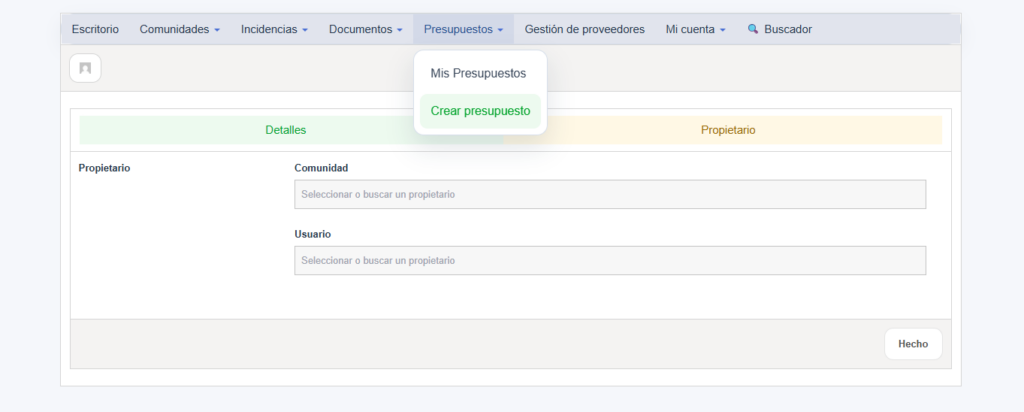Image resolution: width=1024 pixels, height=412 pixels.
Task: Open Gestión de proveedores
Action: coord(584,29)
